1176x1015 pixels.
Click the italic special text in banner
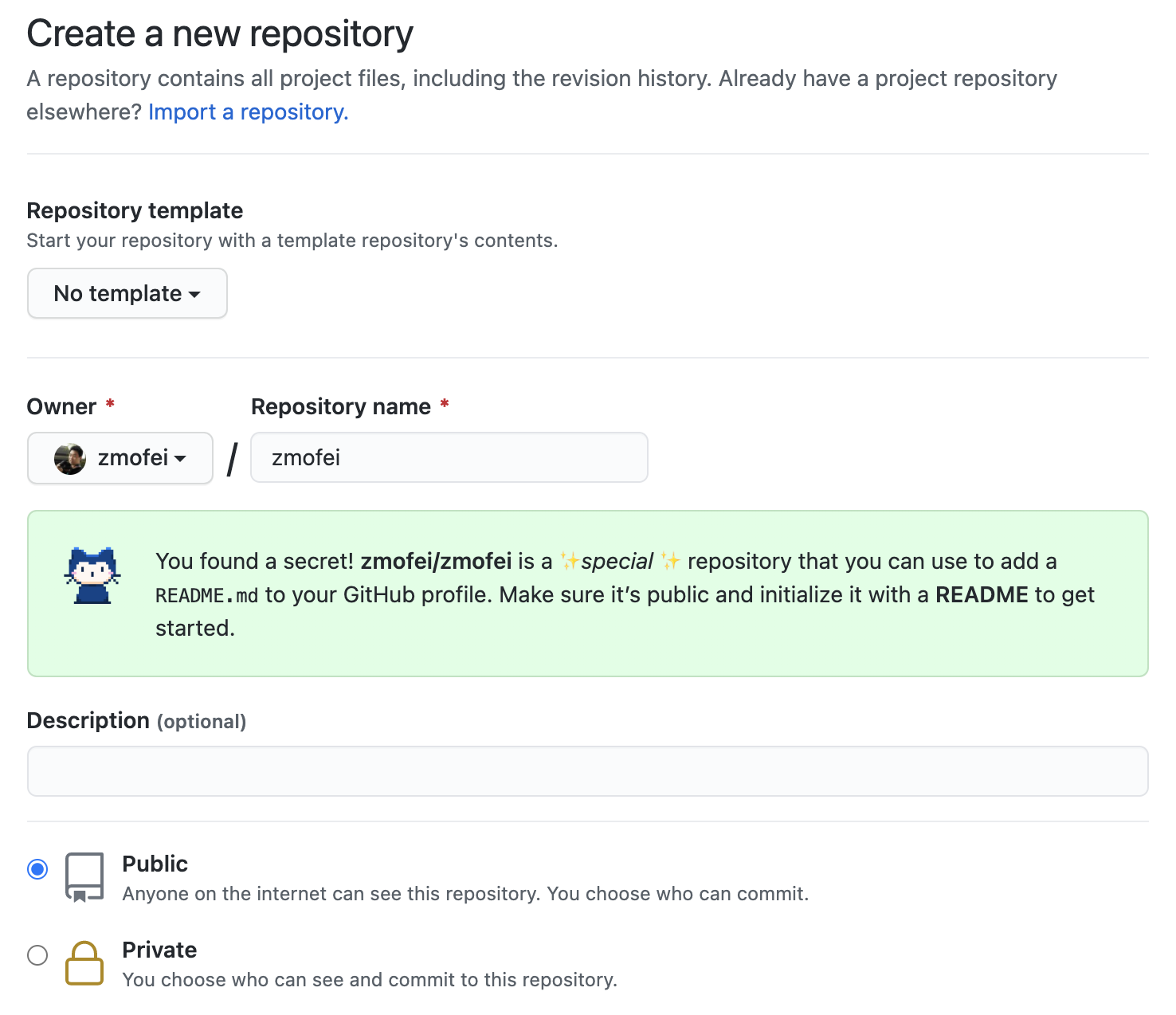[x=617, y=562]
